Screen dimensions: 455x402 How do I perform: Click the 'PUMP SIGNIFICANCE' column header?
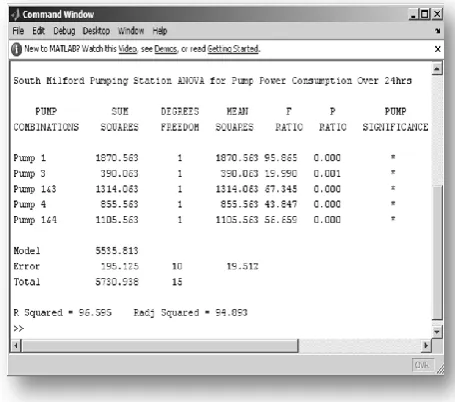click(x=395, y=119)
